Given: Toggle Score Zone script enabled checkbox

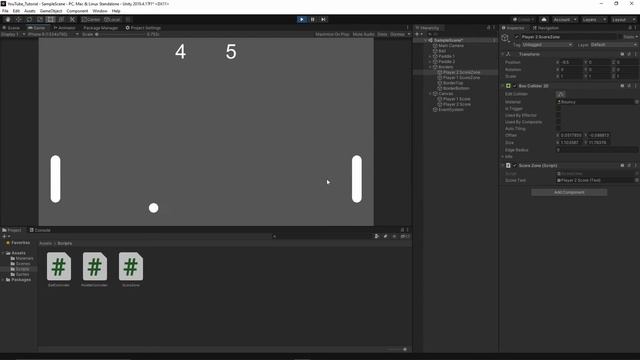Looking at the screenshot, I should 515,166.
